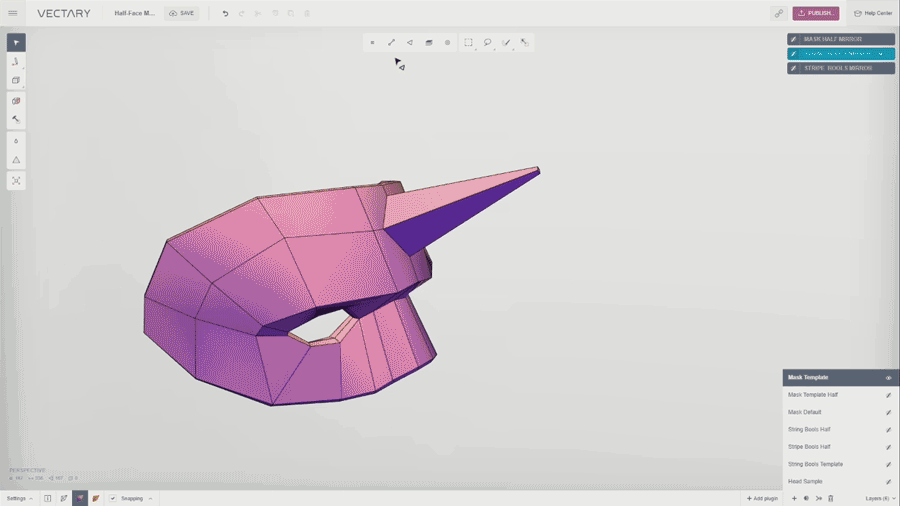Delete layer using the trash icon
This screenshot has width=900, height=506.
(x=830, y=498)
